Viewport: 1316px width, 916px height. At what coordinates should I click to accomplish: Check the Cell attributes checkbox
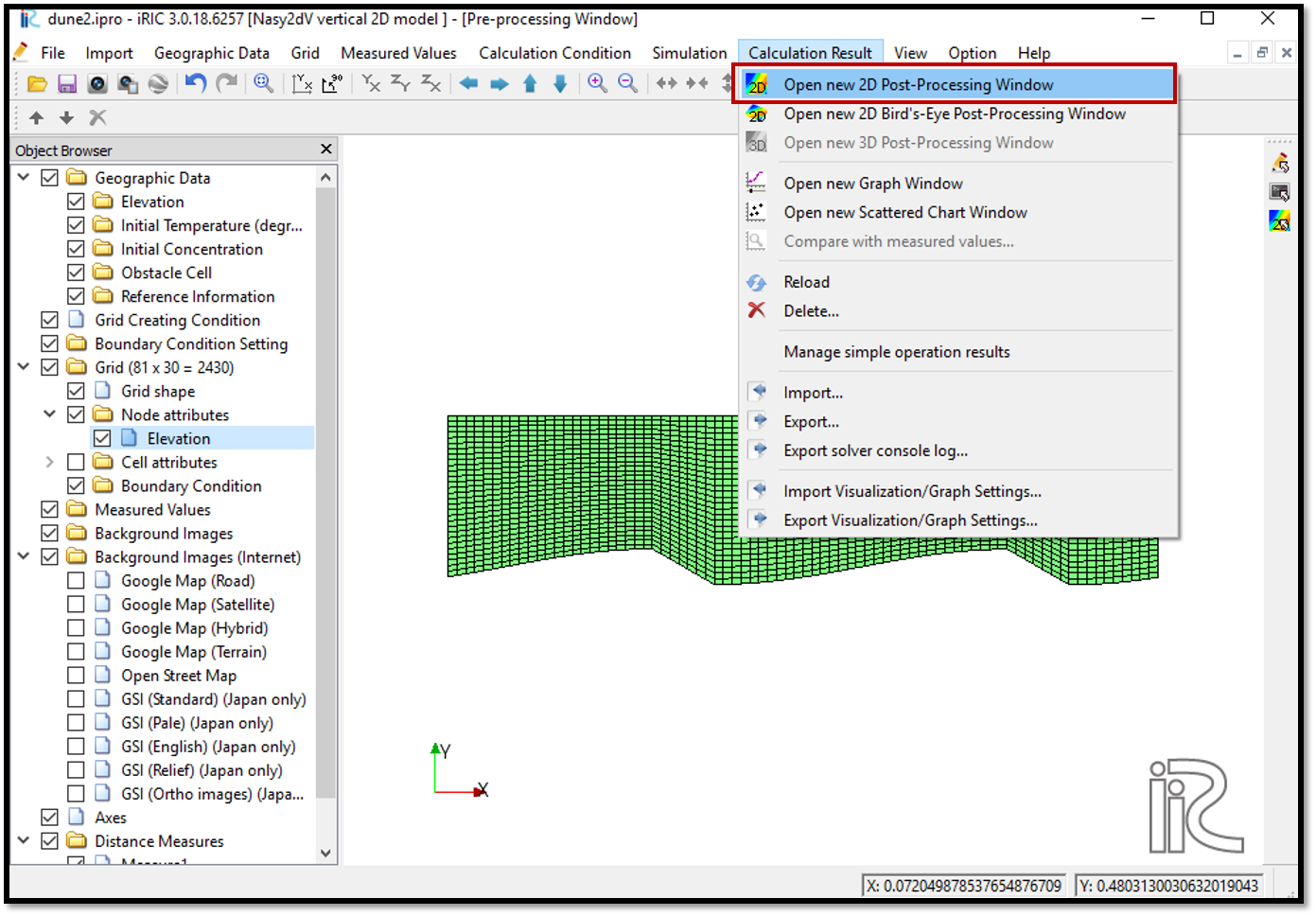point(77,462)
